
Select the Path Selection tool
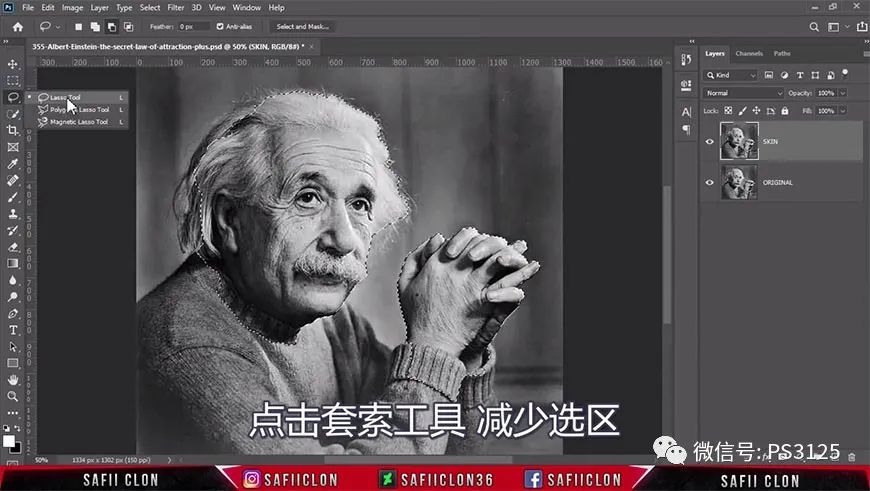13,347
